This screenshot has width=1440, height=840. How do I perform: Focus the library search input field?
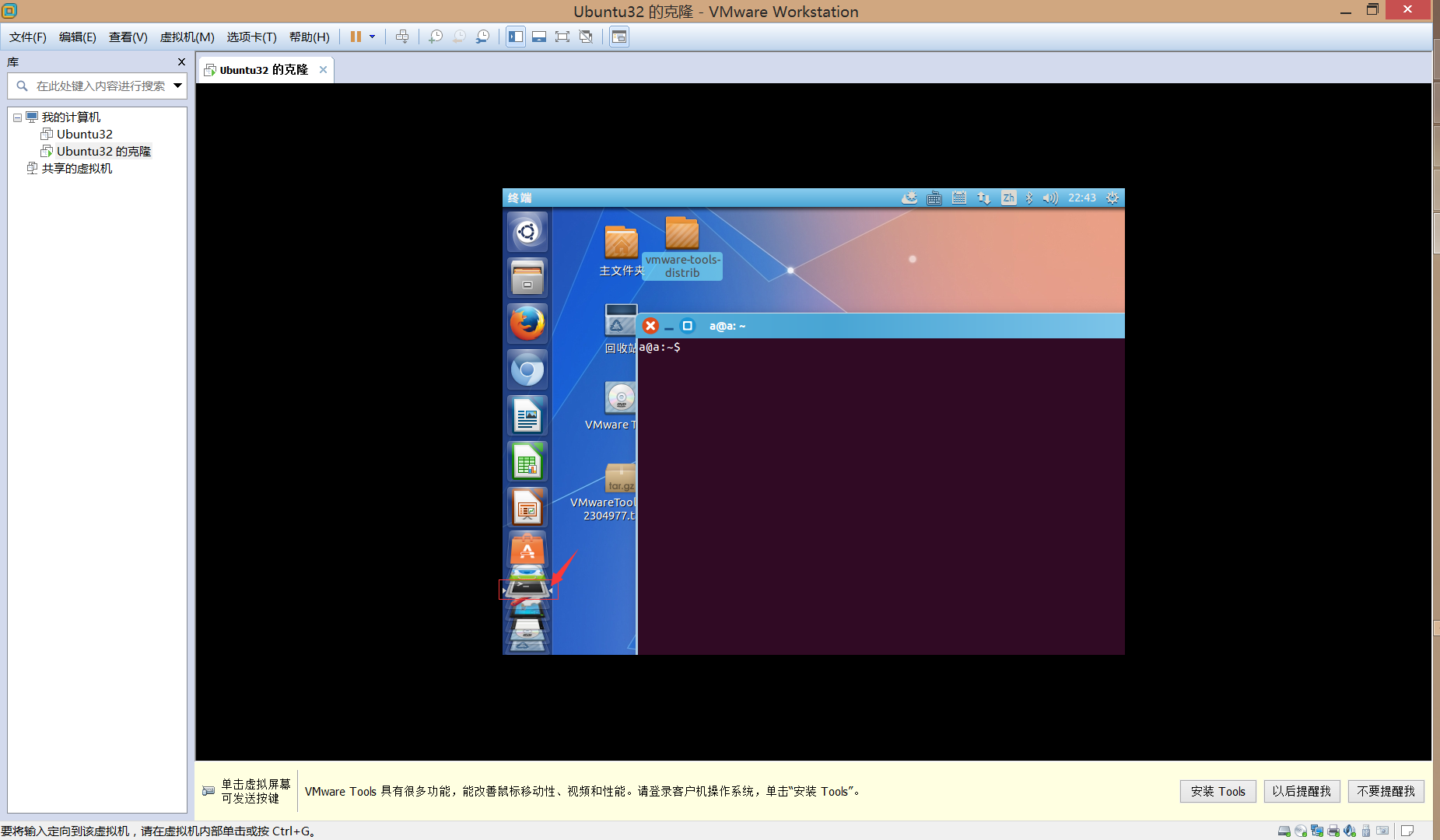coord(100,86)
